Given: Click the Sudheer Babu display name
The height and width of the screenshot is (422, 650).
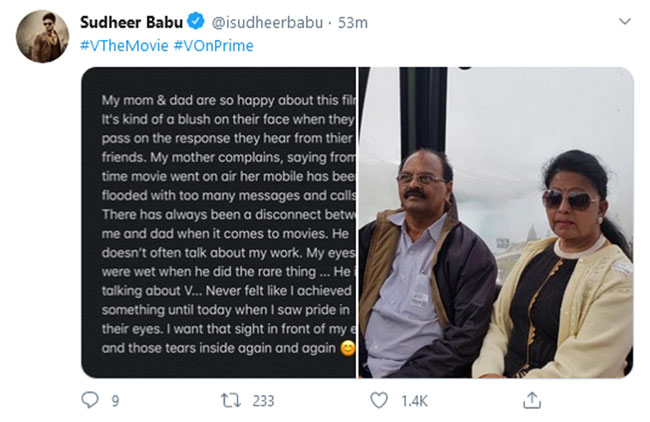Looking at the screenshot, I should pos(127,23).
